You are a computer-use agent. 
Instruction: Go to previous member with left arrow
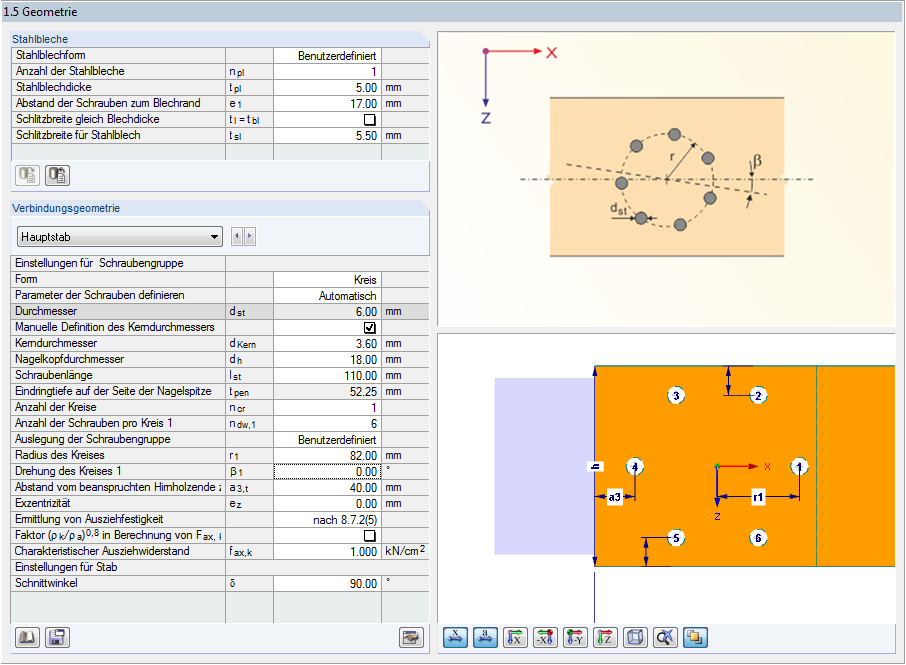point(236,236)
